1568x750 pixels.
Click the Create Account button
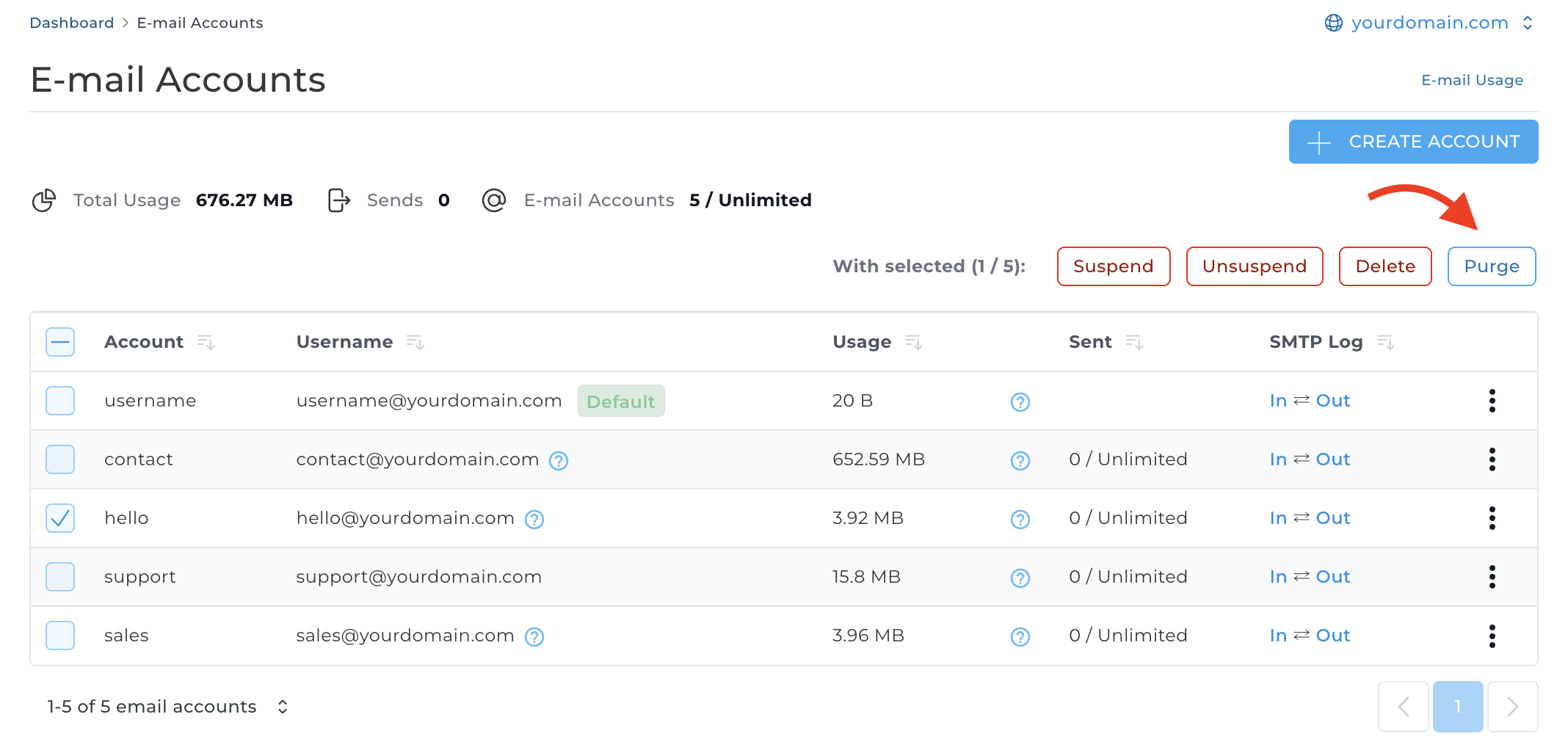1413,142
